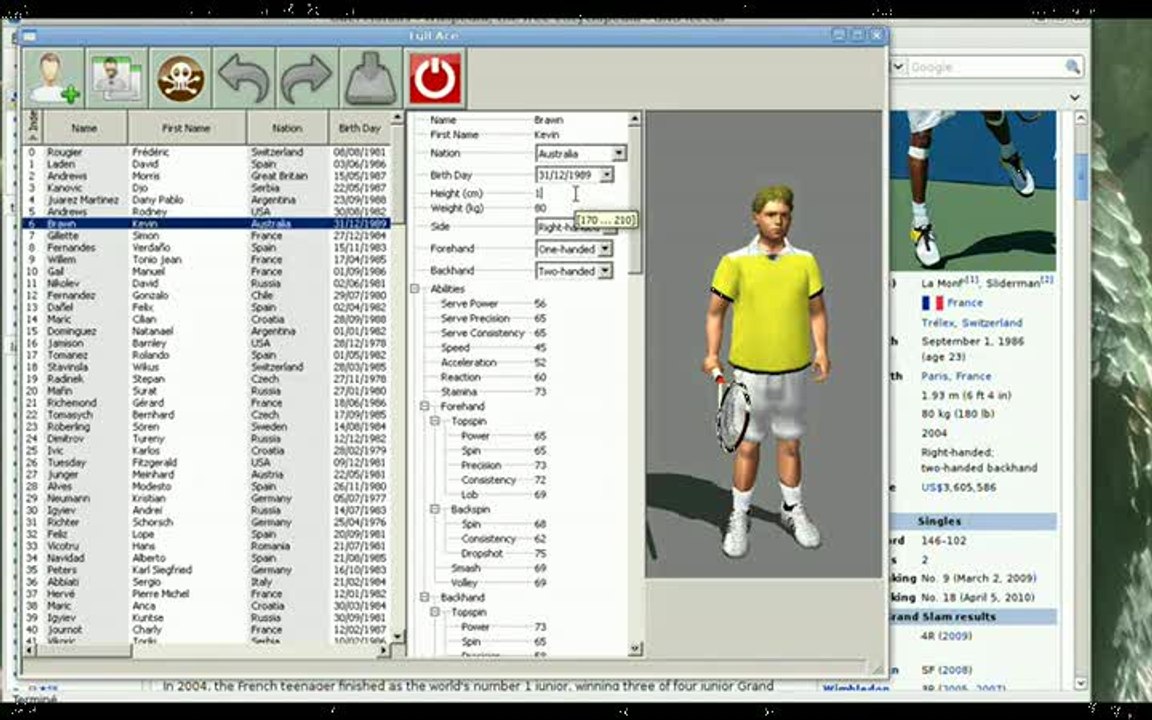Open the Nation Australia dropdown
The height and width of the screenshot is (720, 1152).
[x=619, y=154]
